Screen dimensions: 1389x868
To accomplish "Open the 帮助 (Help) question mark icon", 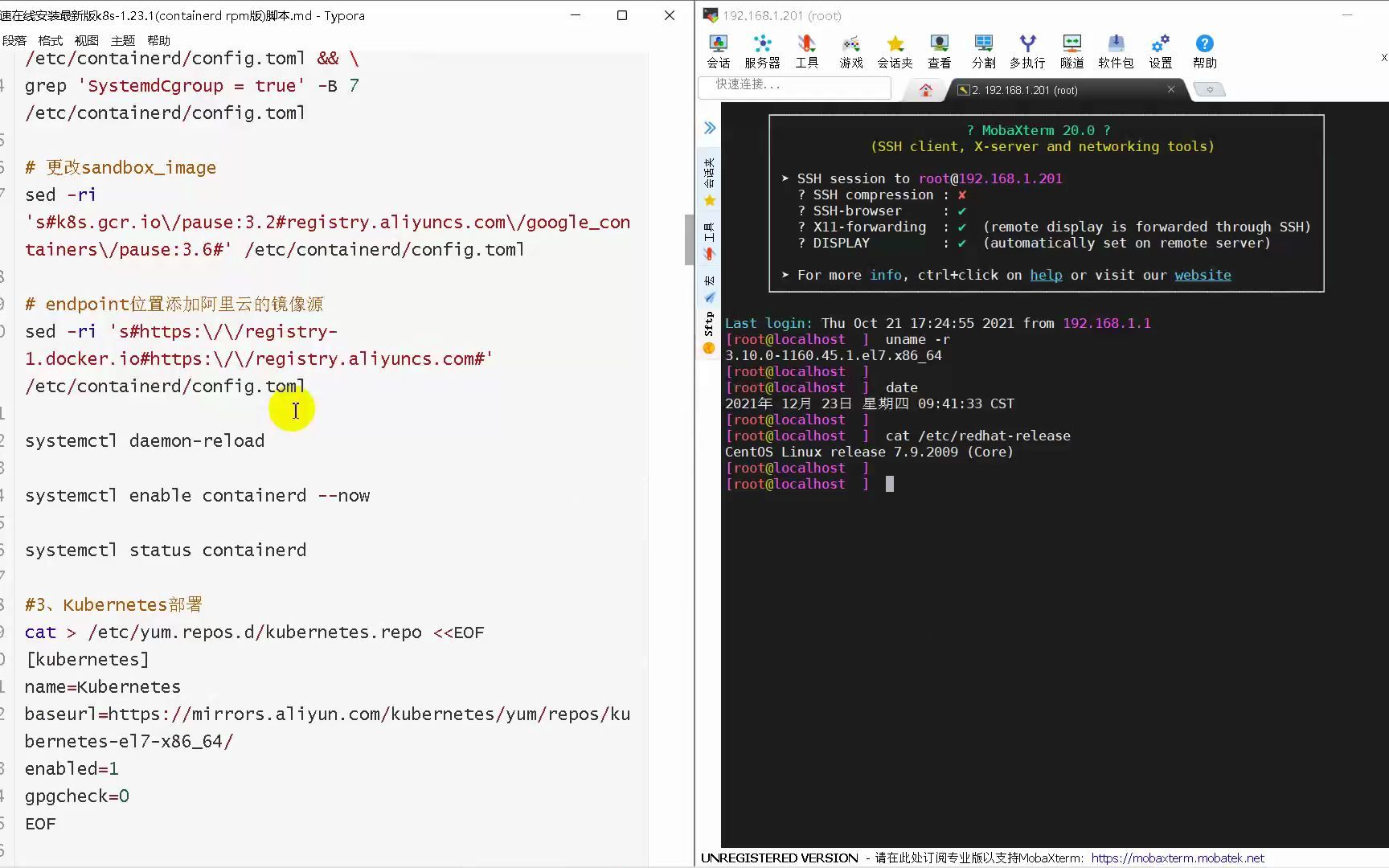I will pyautogui.click(x=1204, y=51).
